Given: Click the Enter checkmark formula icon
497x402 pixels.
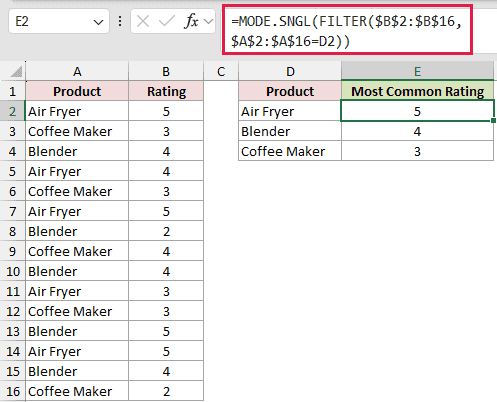Looking at the screenshot, I should [x=166, y=22].
